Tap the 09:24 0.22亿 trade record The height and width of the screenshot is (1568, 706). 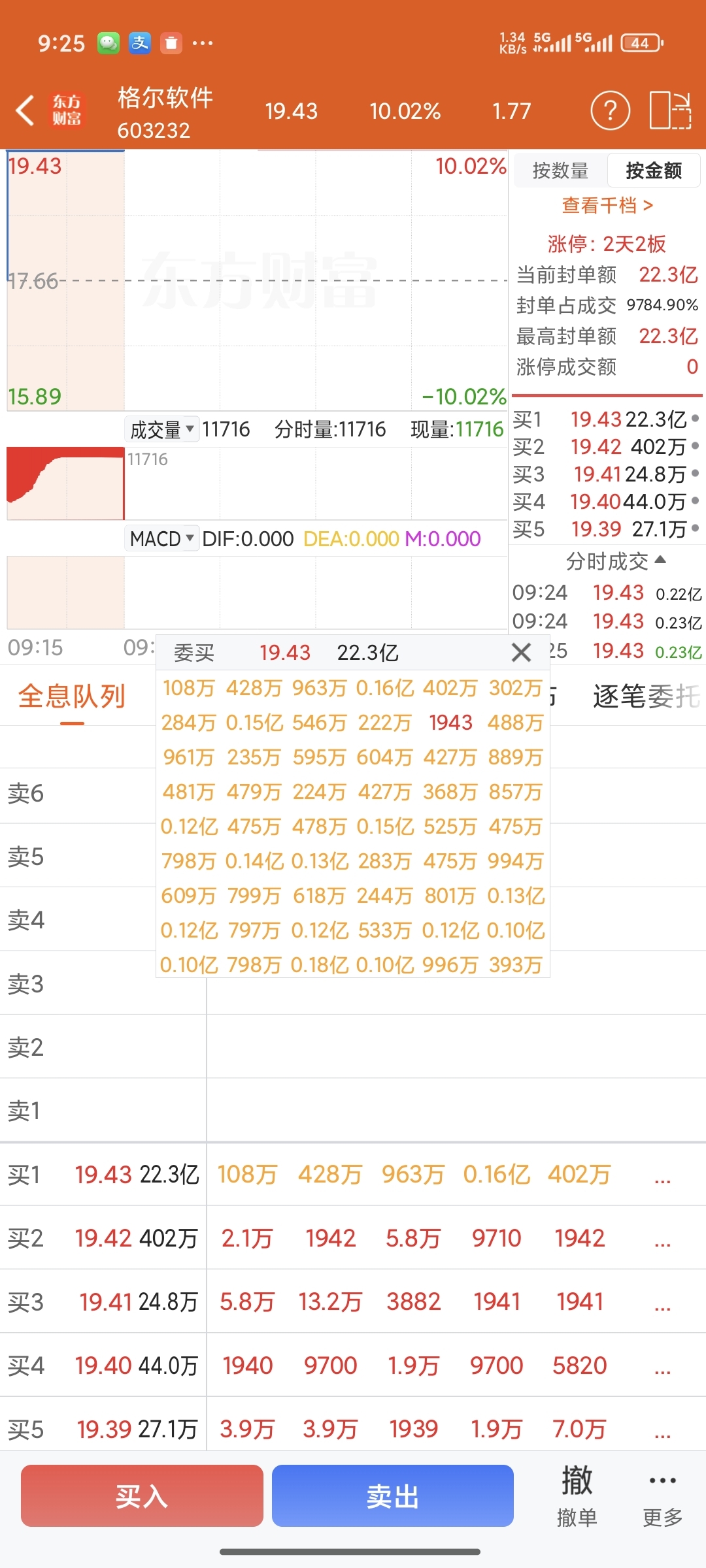pos(607,593)
